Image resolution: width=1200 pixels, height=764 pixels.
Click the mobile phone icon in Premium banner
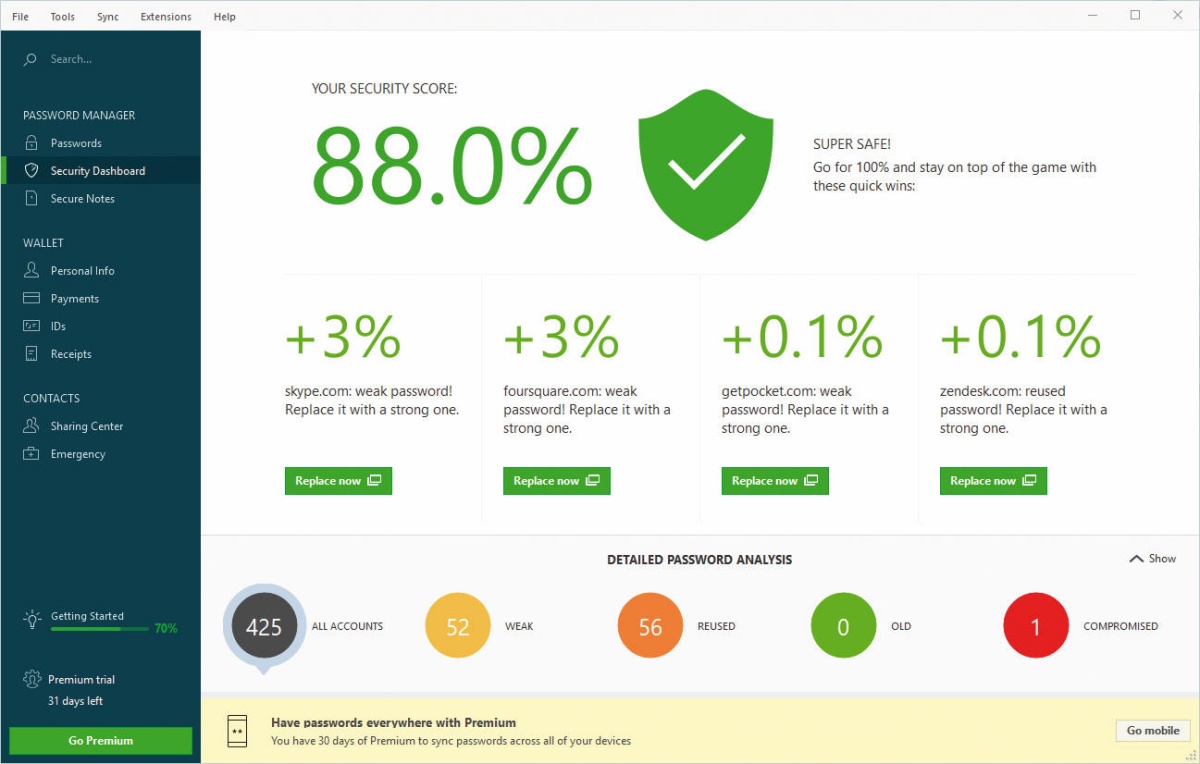[237, 731]
